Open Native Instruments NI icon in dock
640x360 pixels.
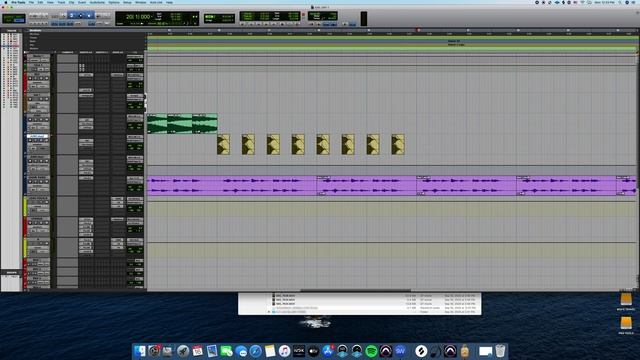coord(299,351)
